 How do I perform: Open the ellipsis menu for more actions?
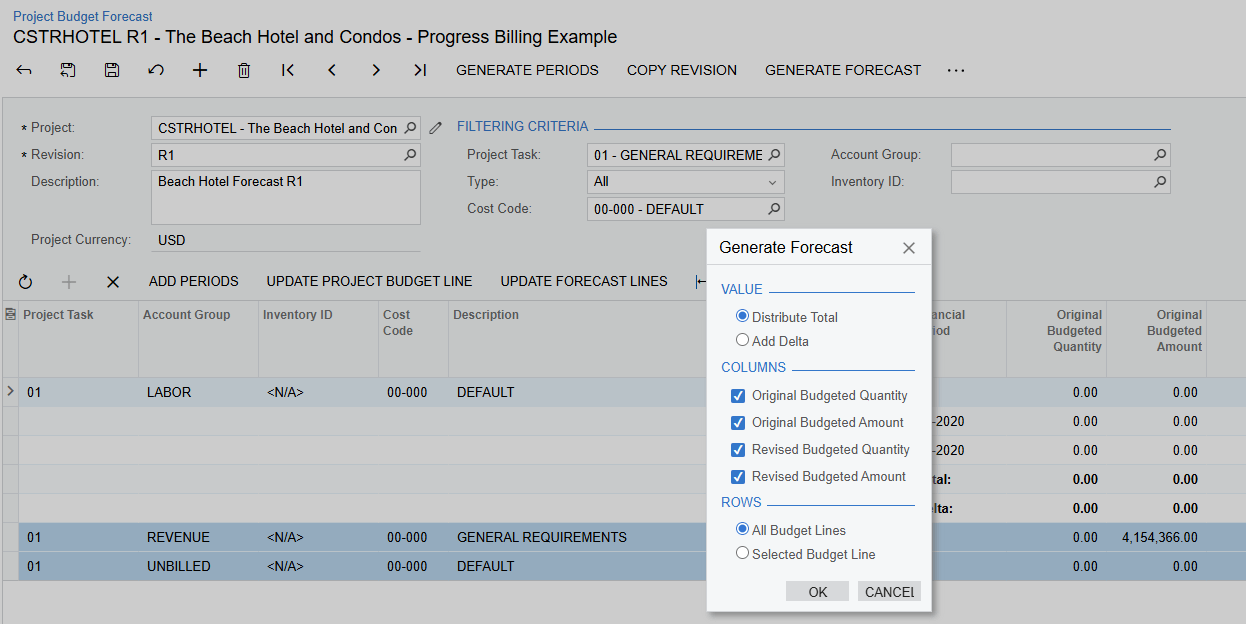point(956,70)
